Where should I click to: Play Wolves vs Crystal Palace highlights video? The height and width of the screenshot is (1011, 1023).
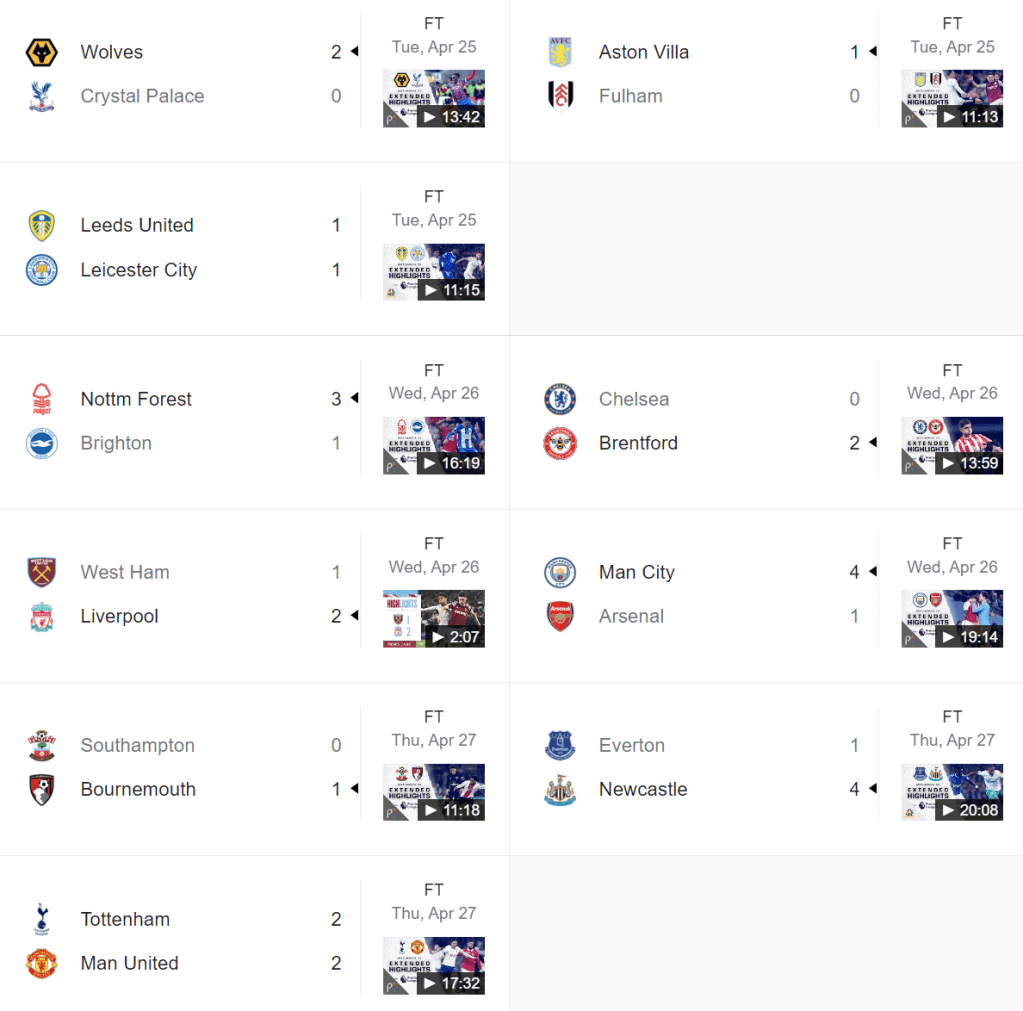click(x=434, y=99)
